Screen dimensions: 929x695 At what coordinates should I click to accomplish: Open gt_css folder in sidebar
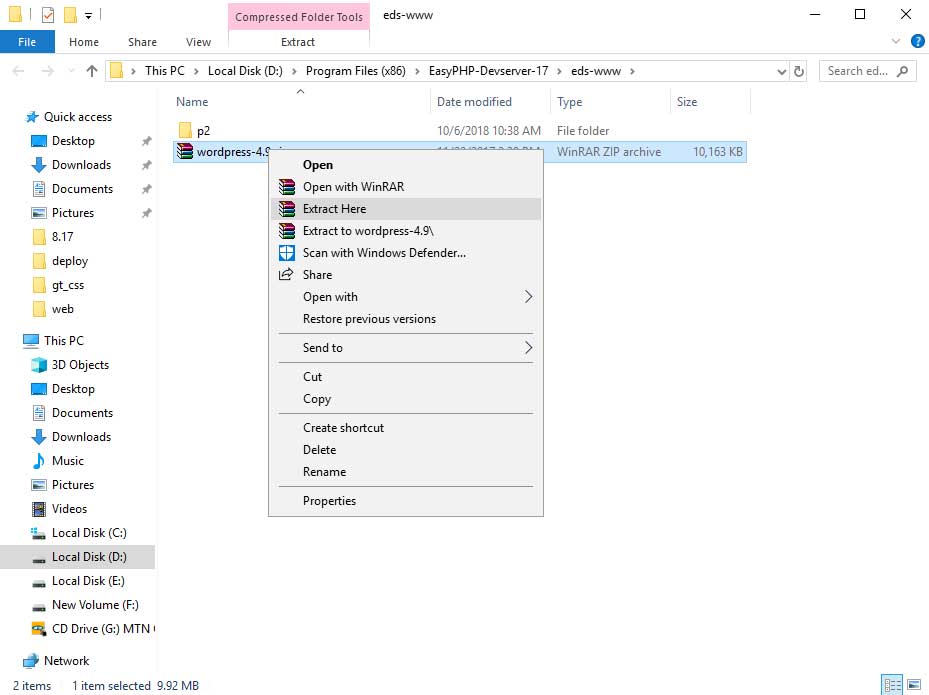point(68,285)
